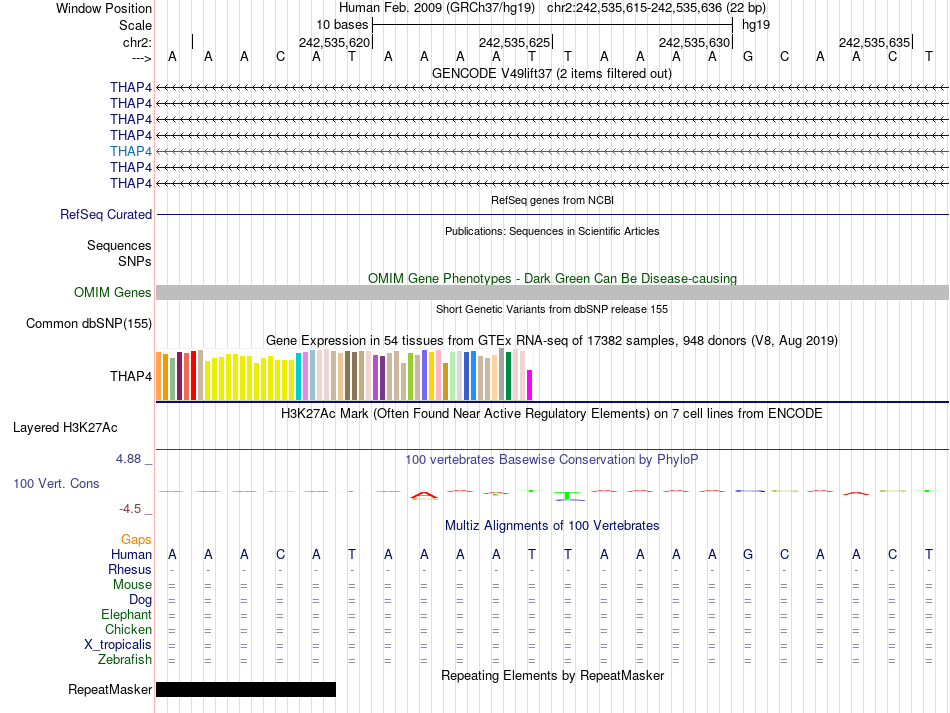Click the GENCODE V49lift37 track title

pyautogui.click(x=551, y=73)
